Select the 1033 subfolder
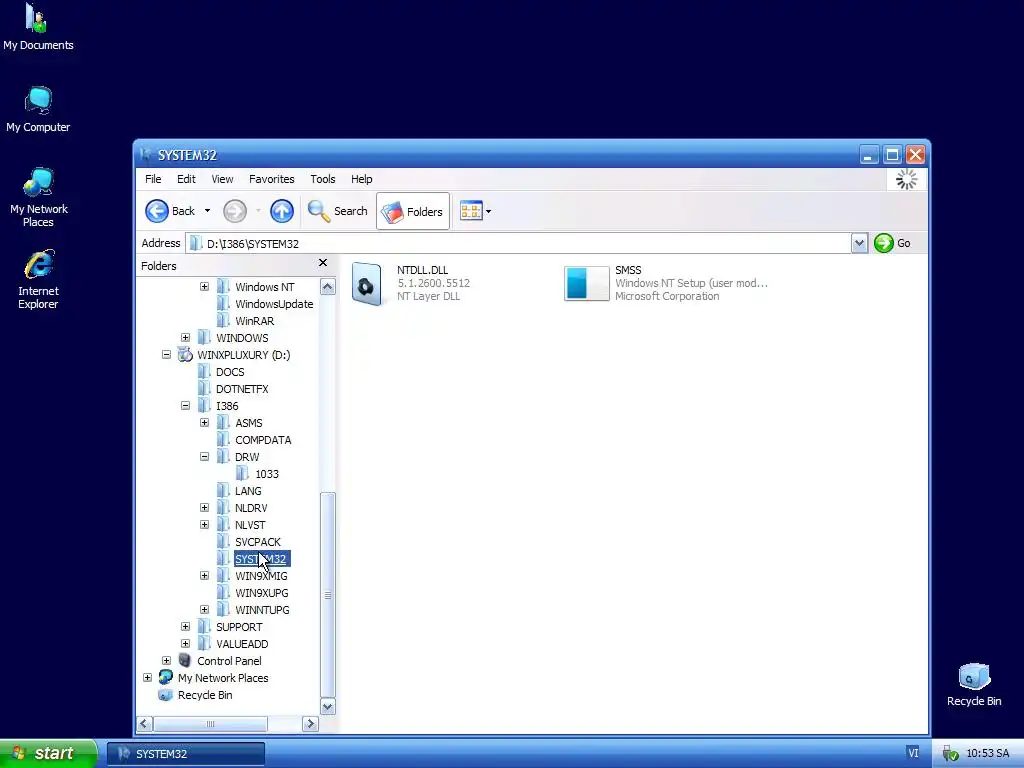Image resolution: width=1024 pixels, height=768 pixels. (267, 474)
